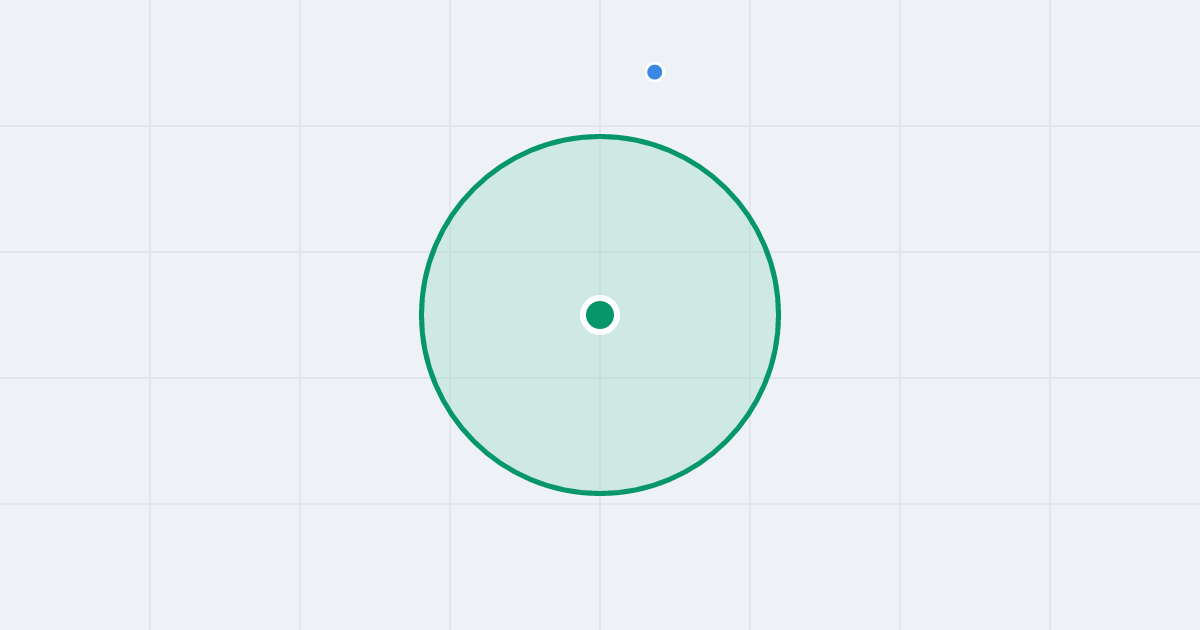The image size is (1200, 630).
Task: Click the green circle's rightmost edge
Action: [778, 315]
